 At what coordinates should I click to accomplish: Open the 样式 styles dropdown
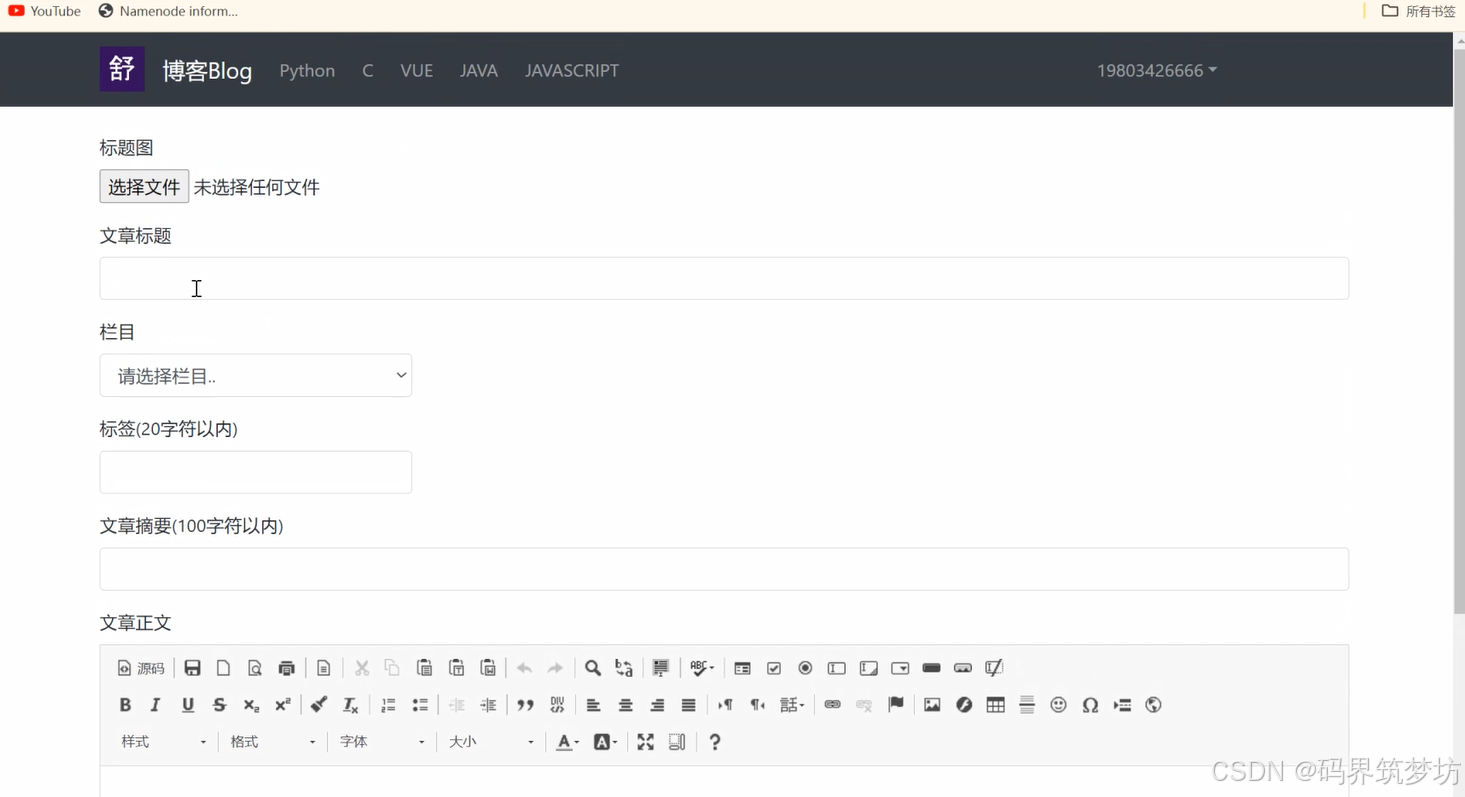click(164, 742)
